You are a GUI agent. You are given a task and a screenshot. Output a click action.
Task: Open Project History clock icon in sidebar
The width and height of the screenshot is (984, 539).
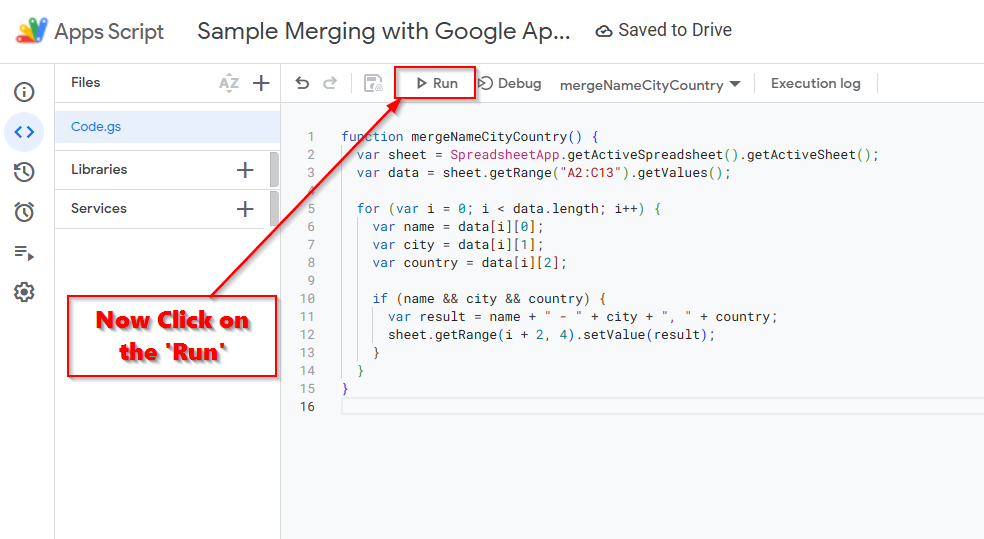coord(24,172)
